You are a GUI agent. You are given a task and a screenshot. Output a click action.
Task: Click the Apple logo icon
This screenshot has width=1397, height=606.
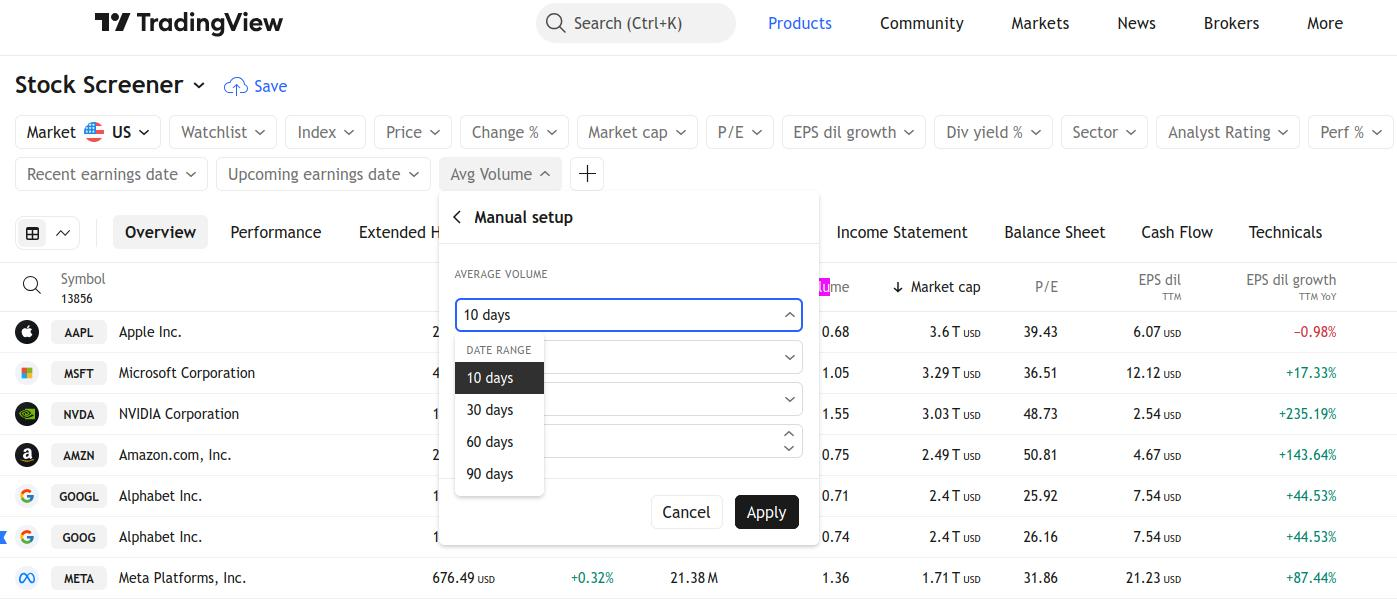pos(27,332)
